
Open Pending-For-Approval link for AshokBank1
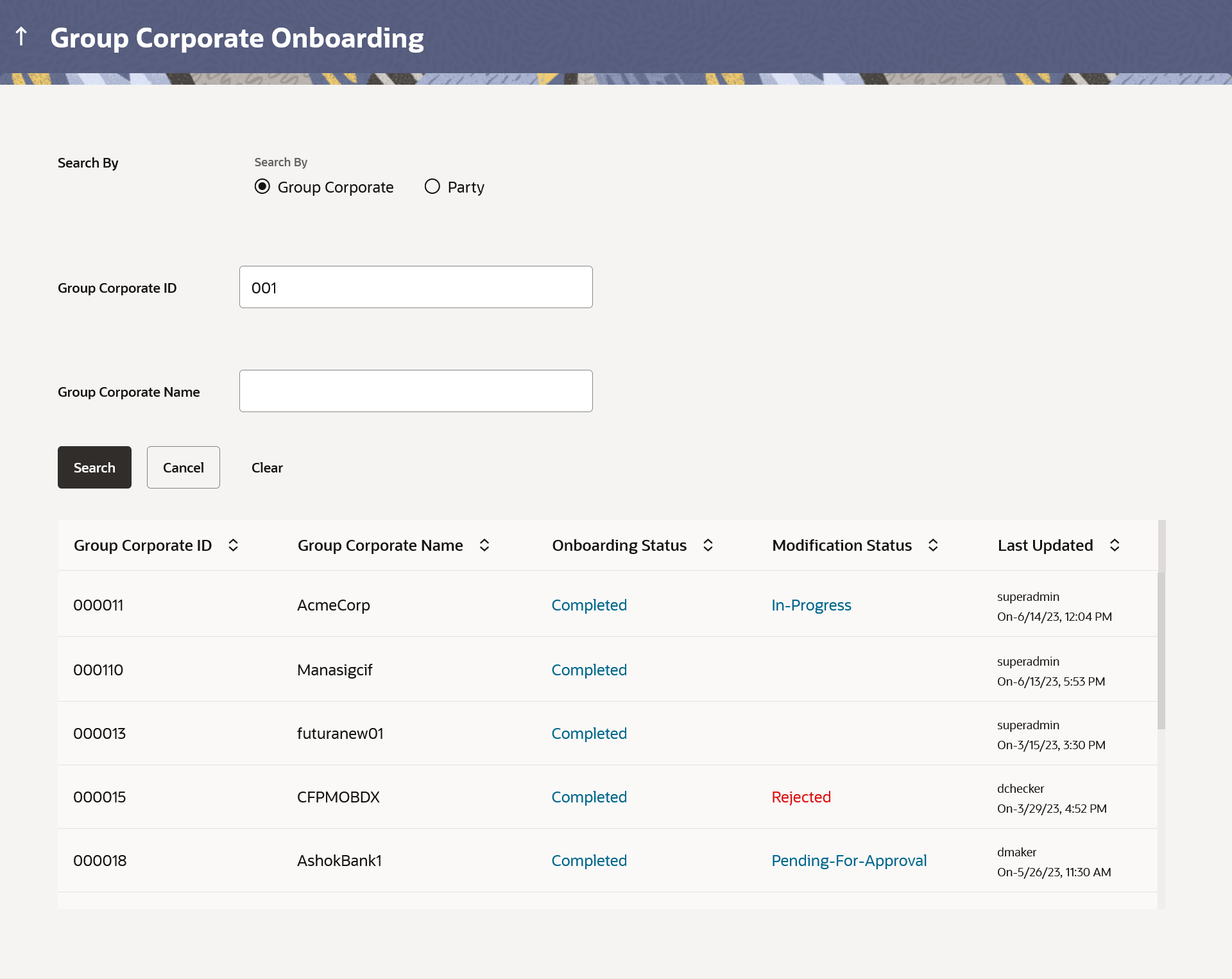click(x=848, y=860)
